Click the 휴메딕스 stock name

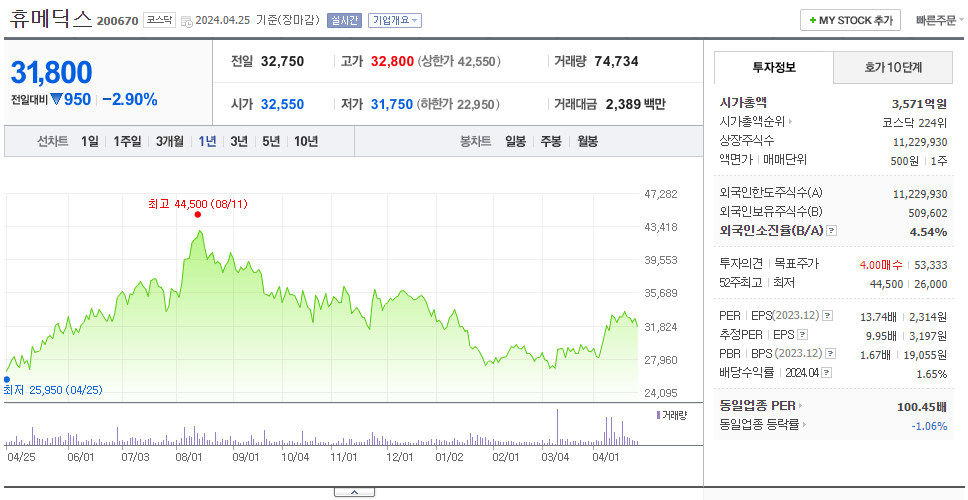pos(51,19)
